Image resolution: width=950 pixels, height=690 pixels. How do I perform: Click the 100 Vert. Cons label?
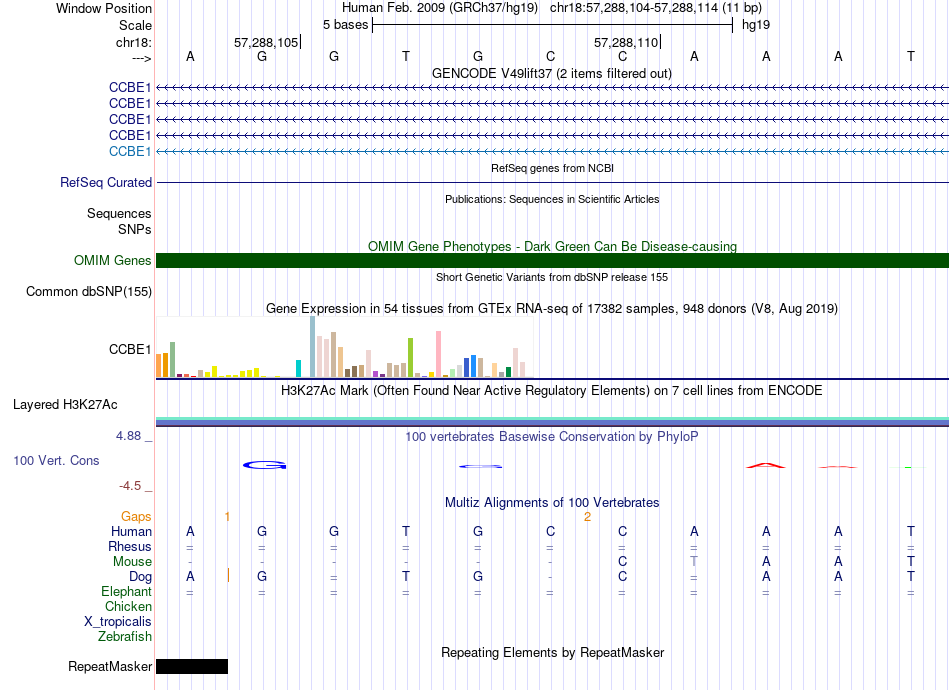[56, 460]
